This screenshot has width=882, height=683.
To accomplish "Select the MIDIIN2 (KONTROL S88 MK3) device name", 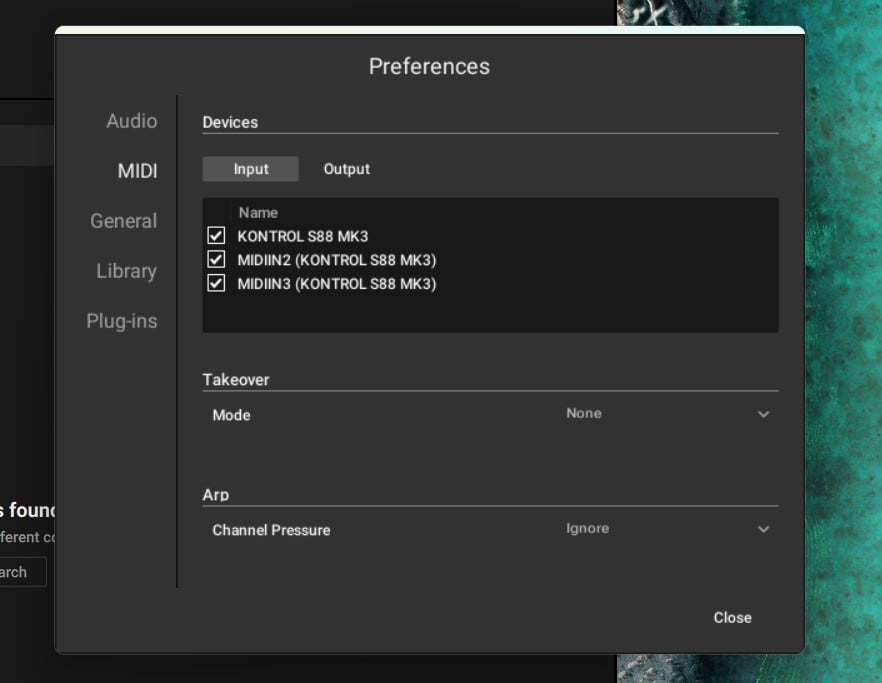I will (x=337, y=260).
